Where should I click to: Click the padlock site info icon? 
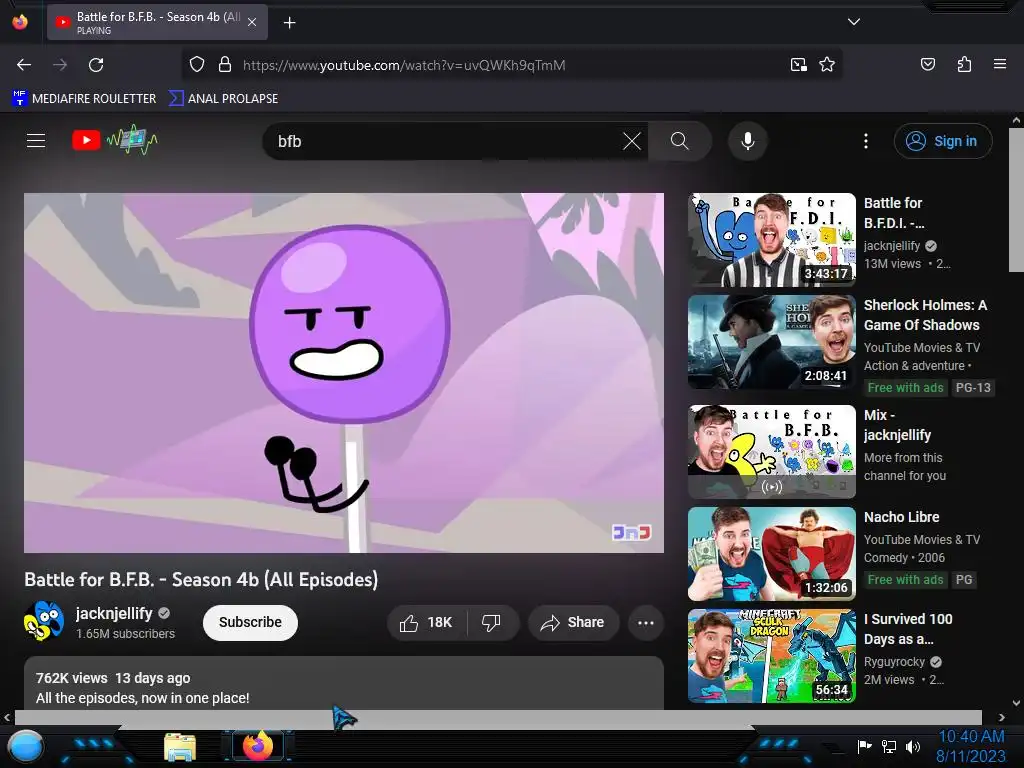click(x=225, y=65)
